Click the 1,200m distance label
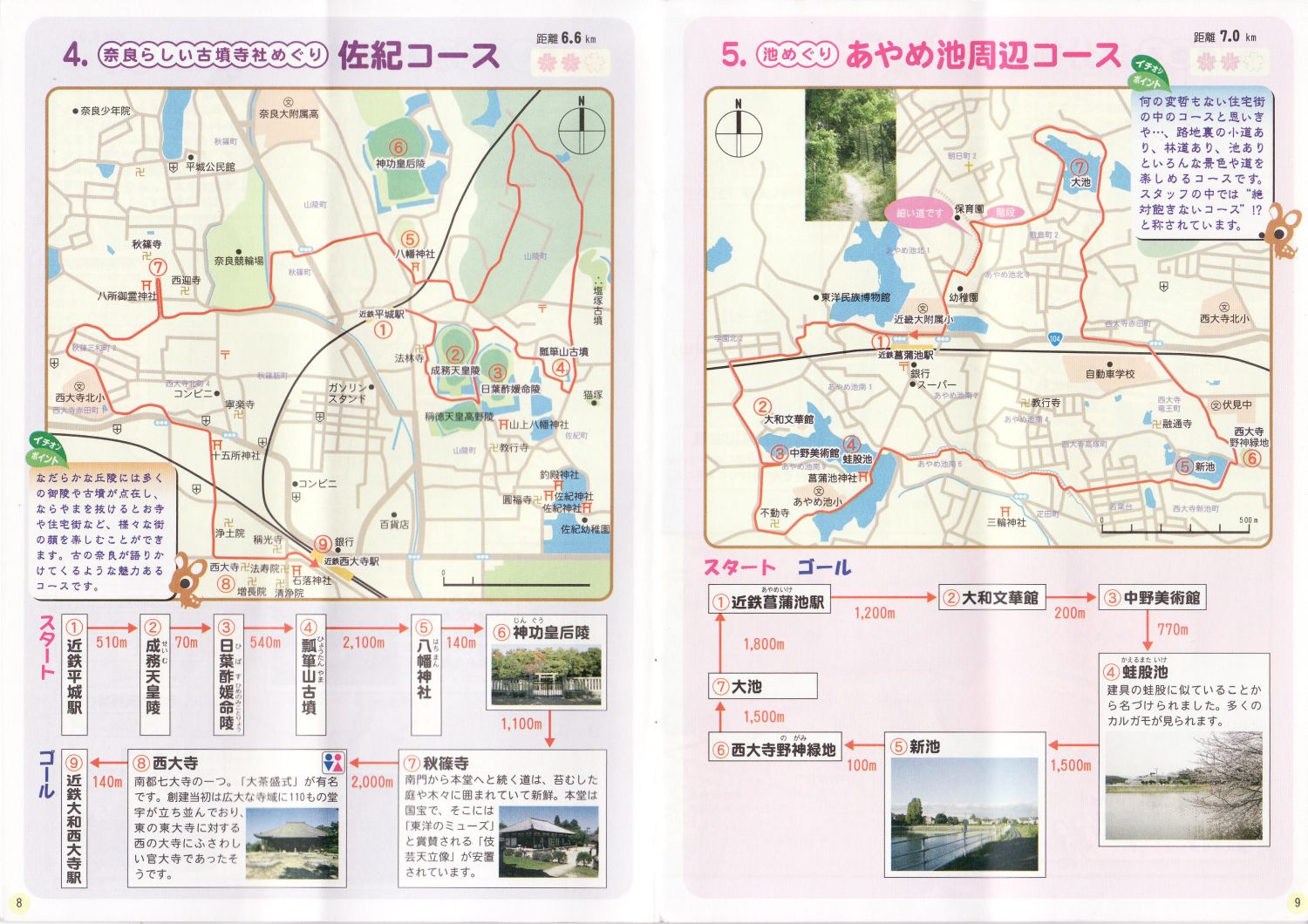1308x924 pixels. tap(875, 613)
